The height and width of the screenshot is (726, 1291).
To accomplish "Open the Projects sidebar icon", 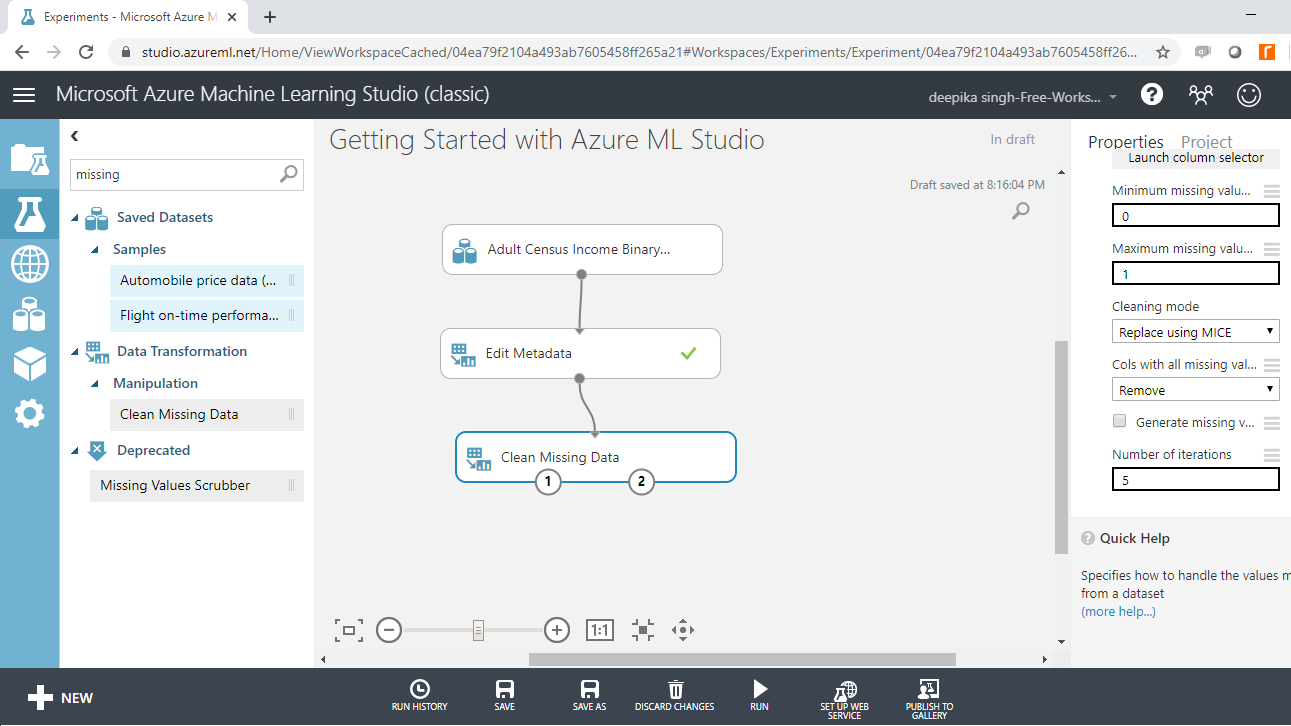I will (x=29, y=158).
